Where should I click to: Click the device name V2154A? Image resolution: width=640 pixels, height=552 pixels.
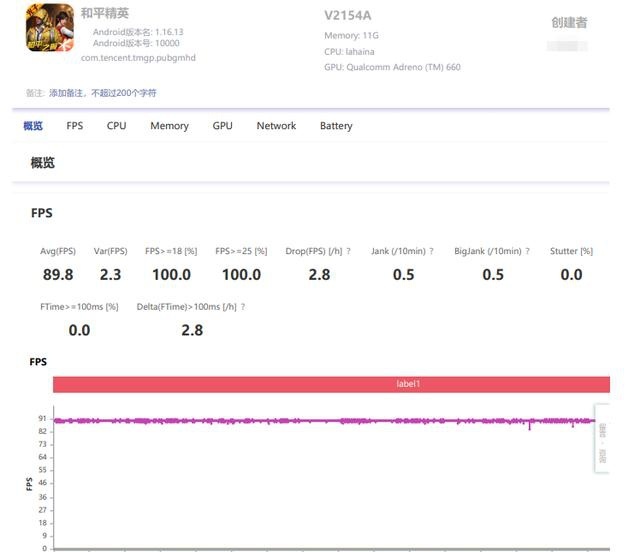point(348,16)
